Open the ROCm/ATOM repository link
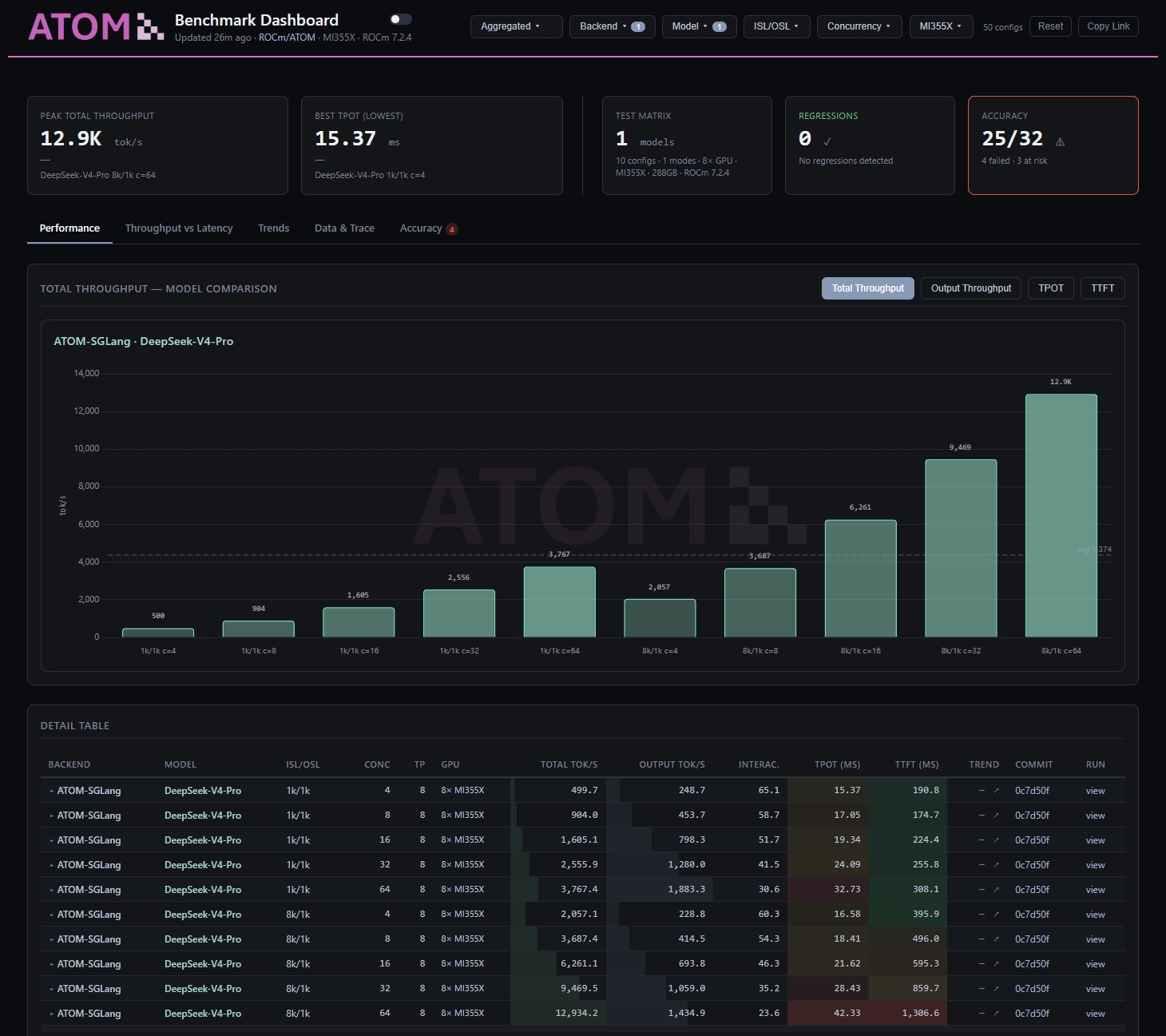The height and width of the screenshot is (1036, 1166). click(287, 38)
